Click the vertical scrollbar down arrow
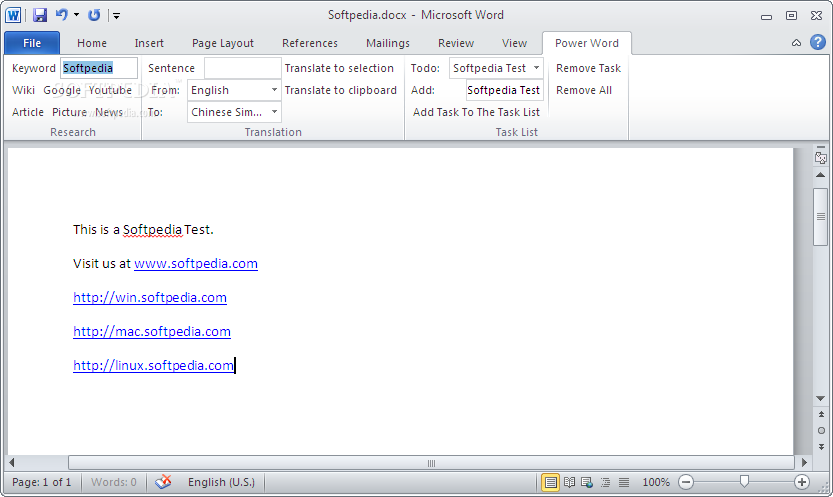The width and height of the screenshot is (833, 497). click(821, 398)
